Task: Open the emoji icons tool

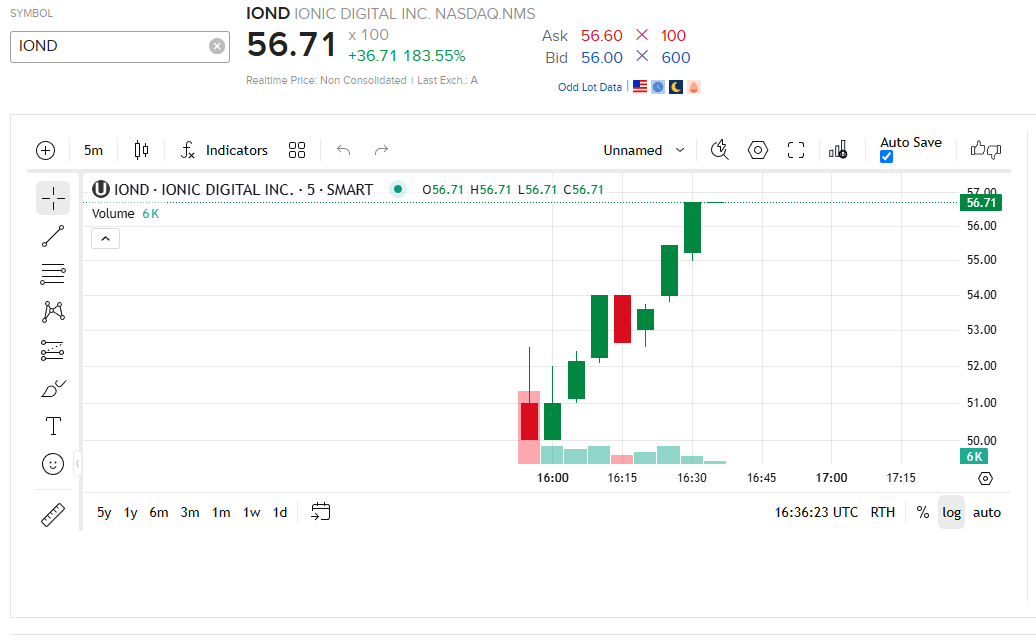Action: pyautogui.click(x=53, y=464)
